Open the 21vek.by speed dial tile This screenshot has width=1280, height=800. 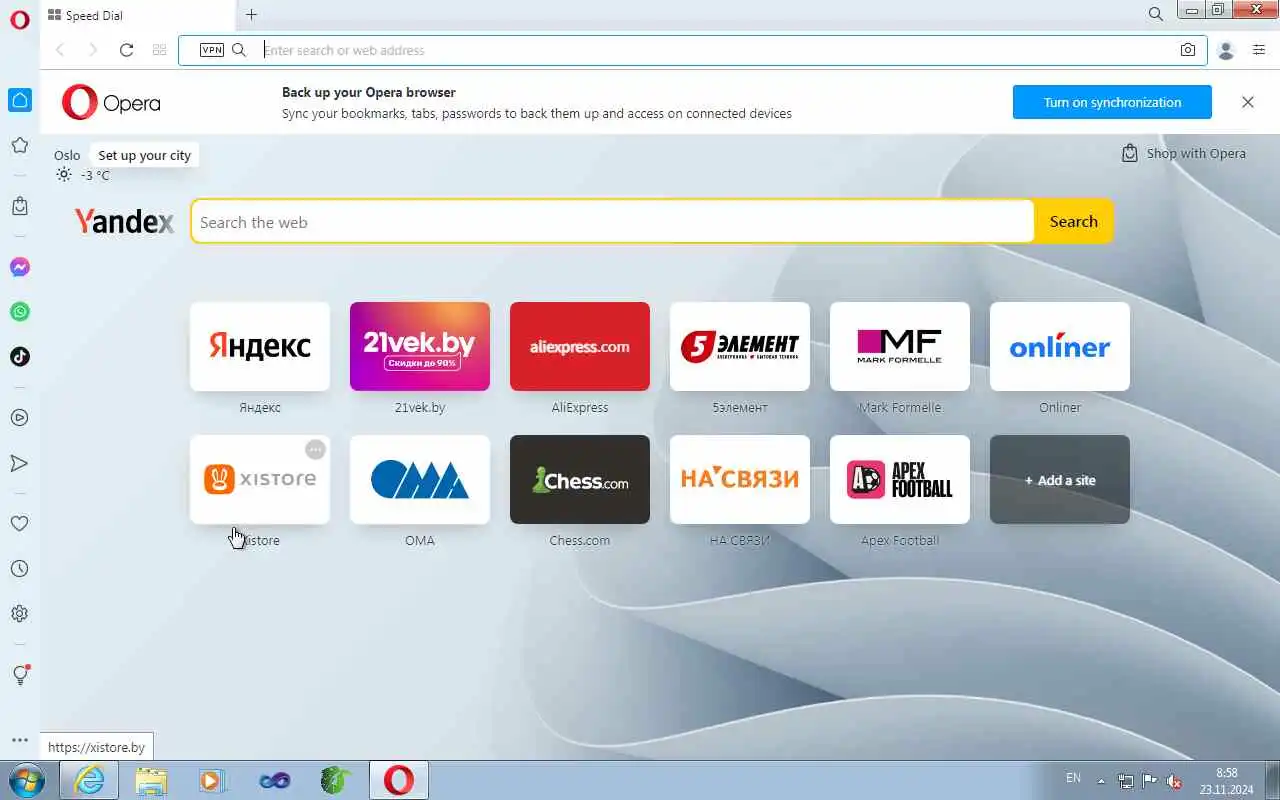pyautogui.click(x=420, y=346)
